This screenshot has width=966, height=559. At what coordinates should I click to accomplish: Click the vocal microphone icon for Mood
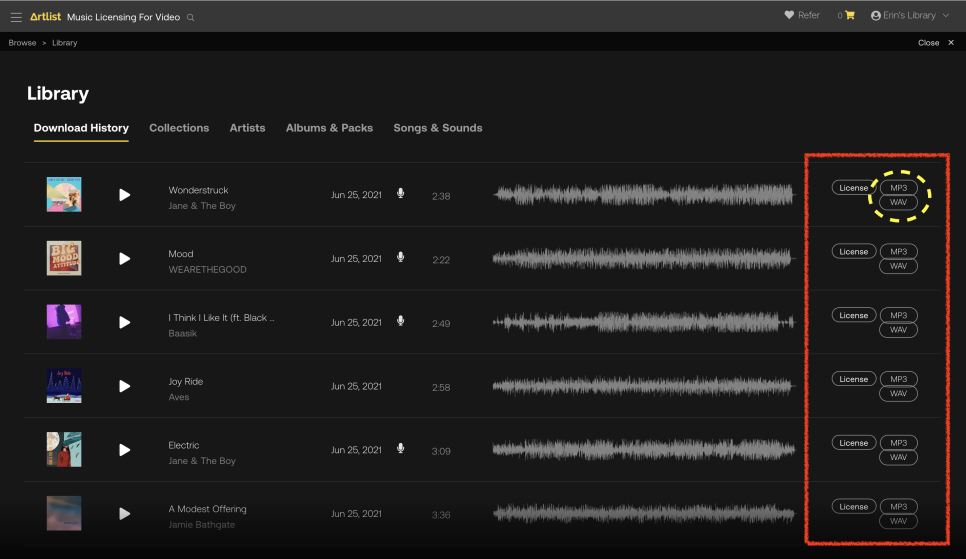point(400,257)
